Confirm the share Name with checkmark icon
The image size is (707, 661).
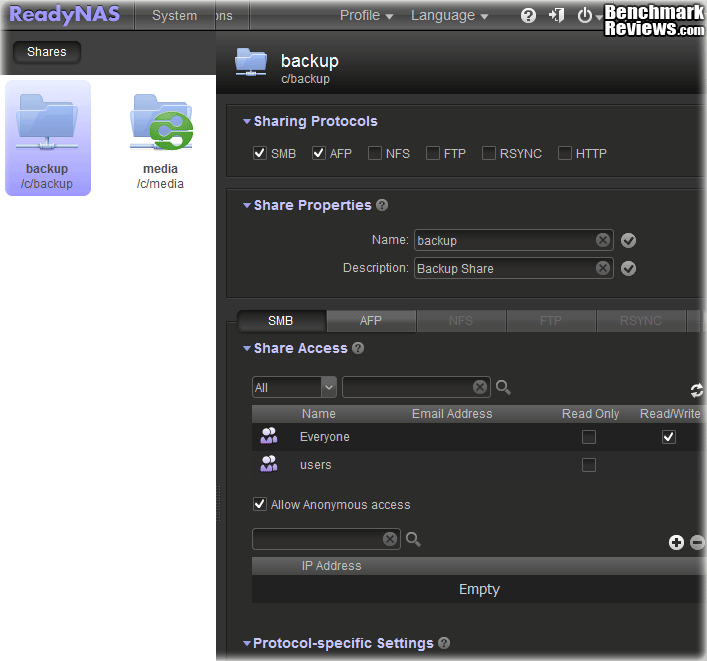pos(628,241)
